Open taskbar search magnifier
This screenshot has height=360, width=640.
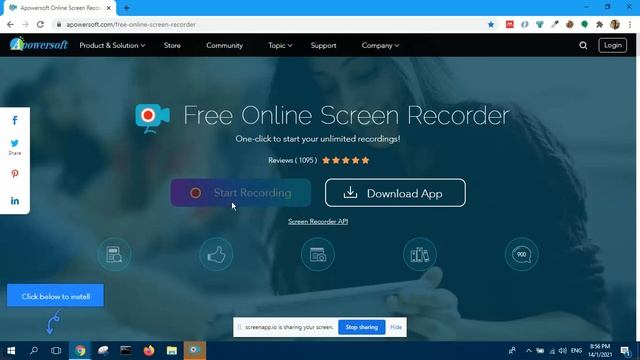coord(34,351)
